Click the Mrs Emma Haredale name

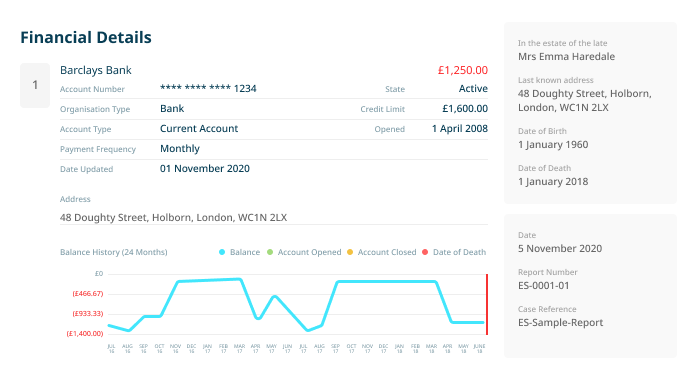(x=566, y=57)
